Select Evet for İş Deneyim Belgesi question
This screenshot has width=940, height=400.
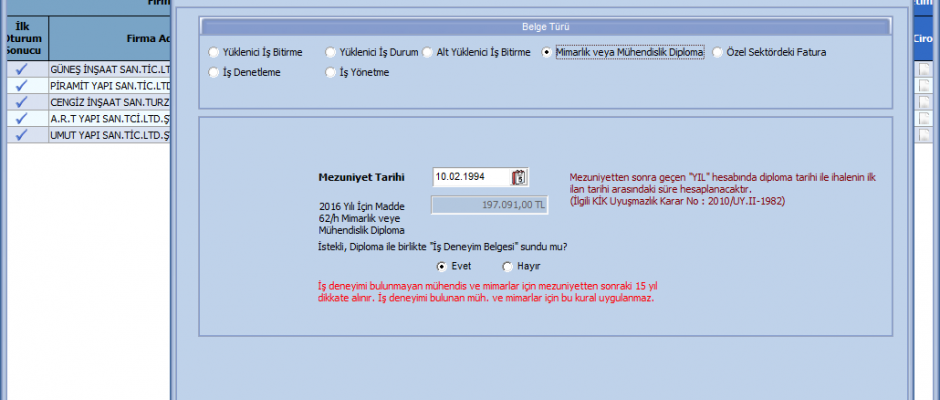[x=443, y=267]
